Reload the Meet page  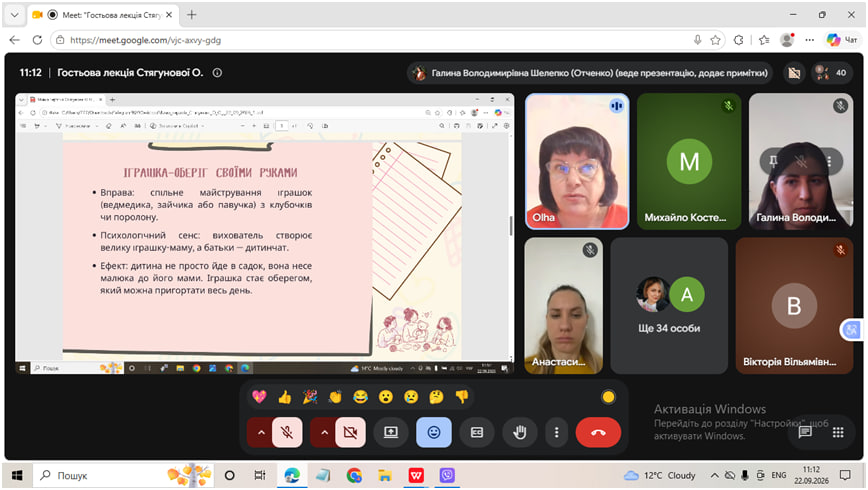(x=37, y=40)
